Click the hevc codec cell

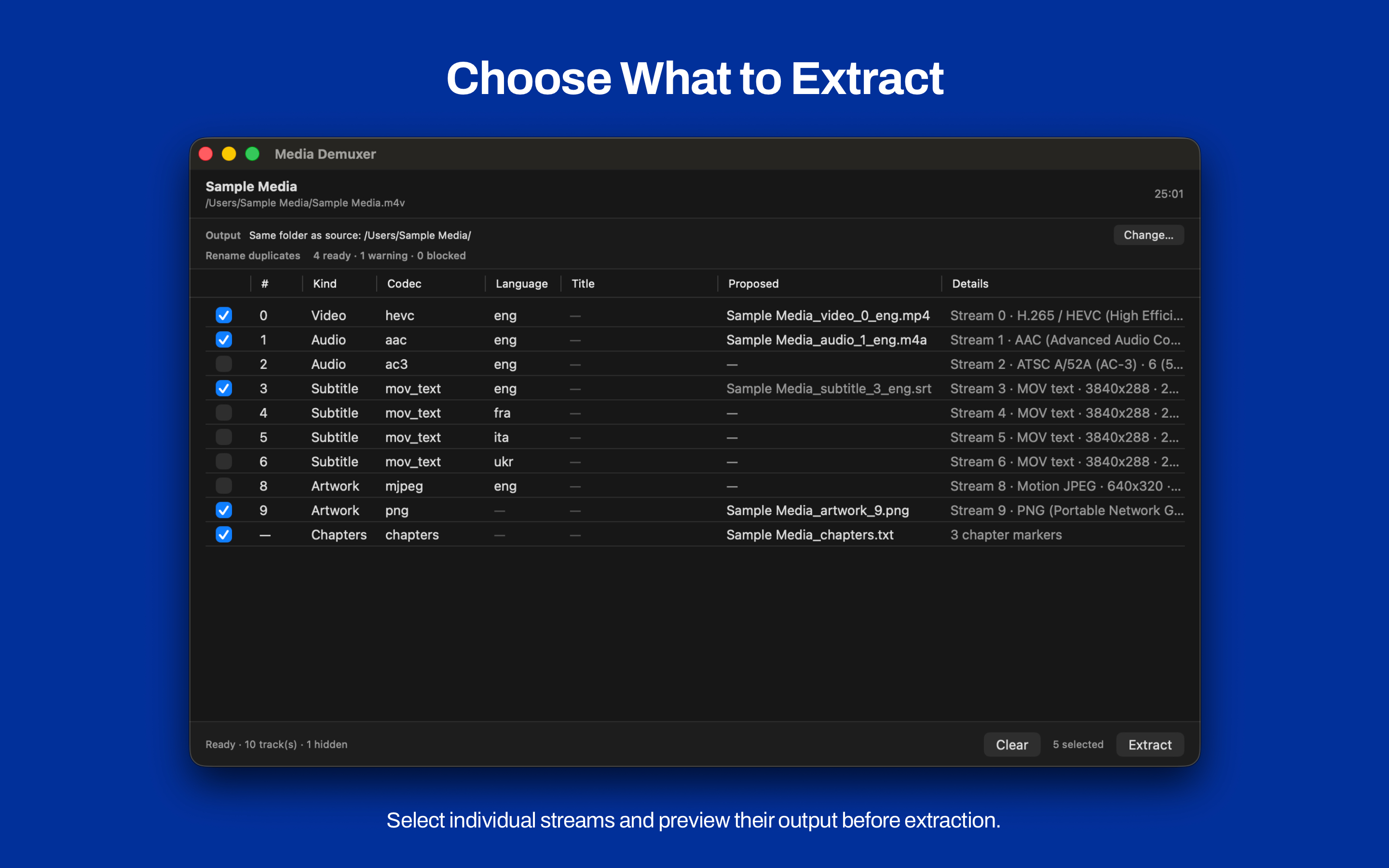click(x=399, y=315)
